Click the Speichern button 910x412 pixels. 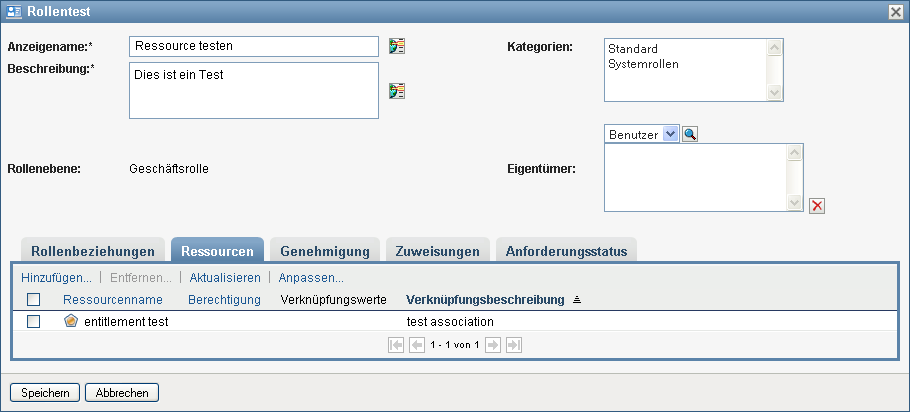44,393
